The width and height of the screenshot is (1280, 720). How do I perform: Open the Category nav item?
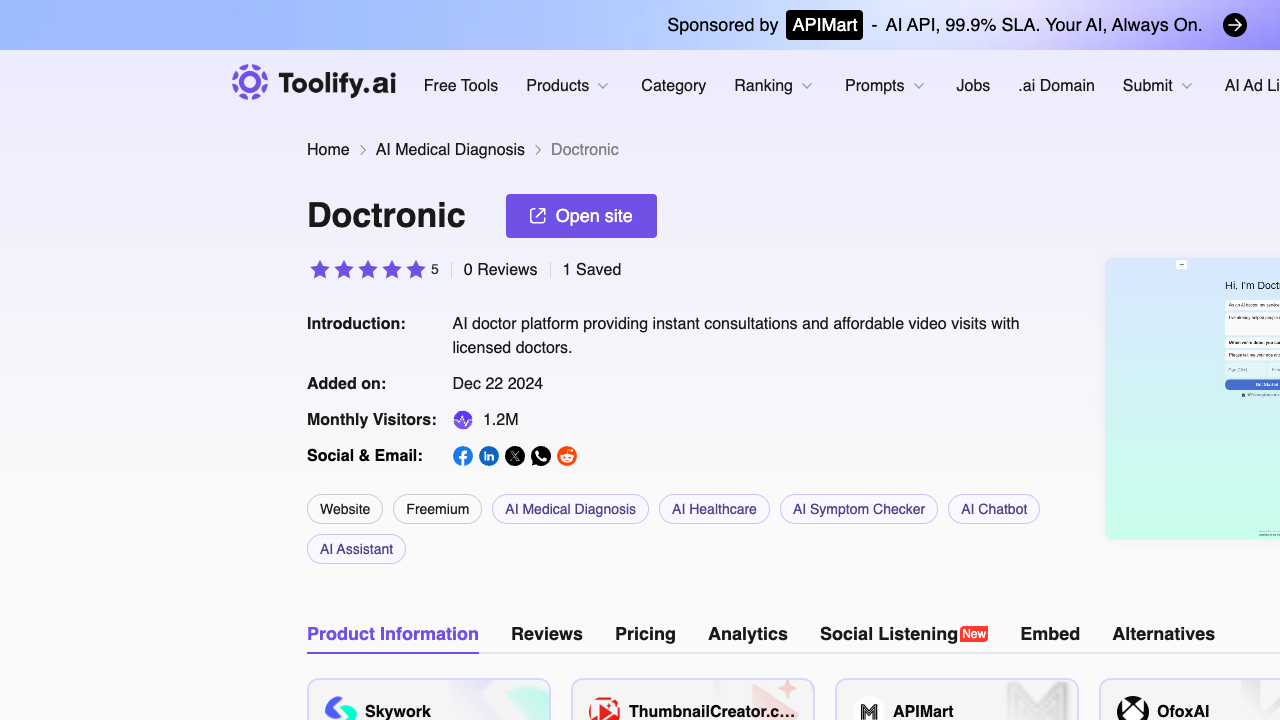point(674,86)
